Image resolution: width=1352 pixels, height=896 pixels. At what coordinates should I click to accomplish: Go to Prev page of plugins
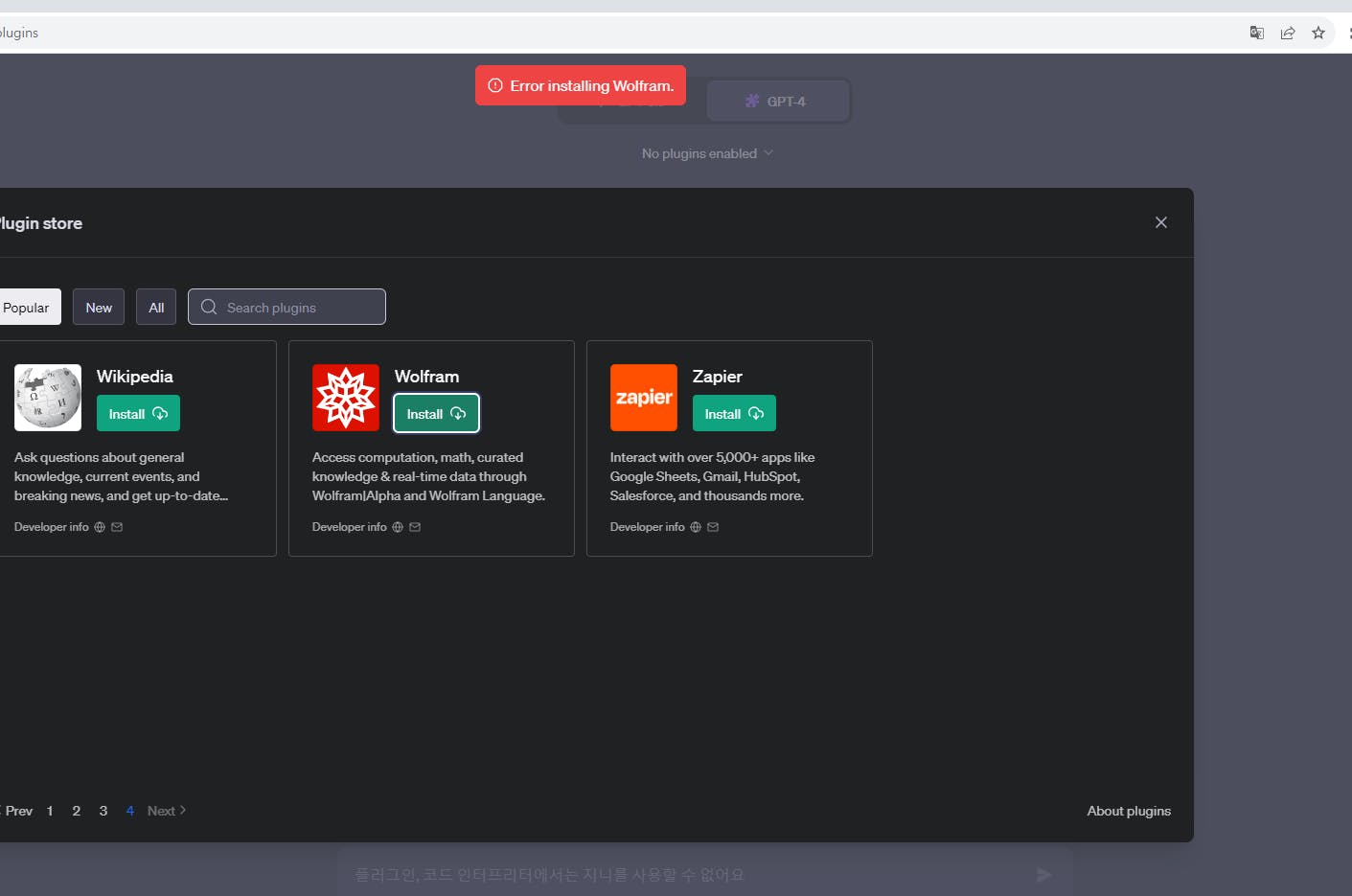(16, 811)
